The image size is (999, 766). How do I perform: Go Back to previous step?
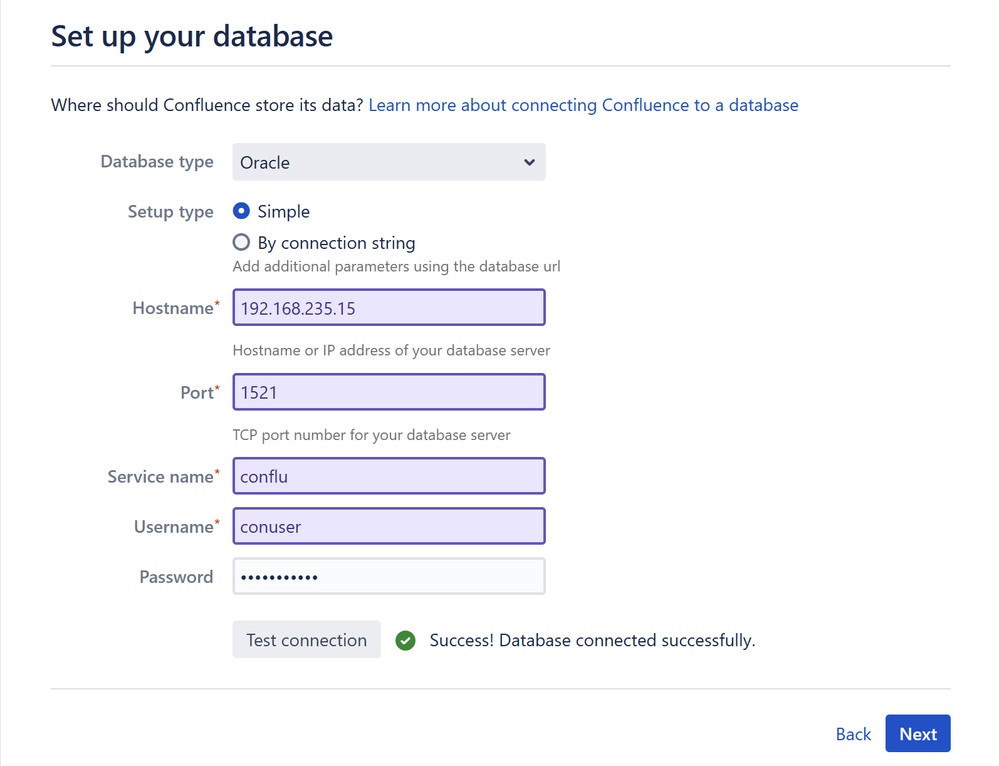853,734
